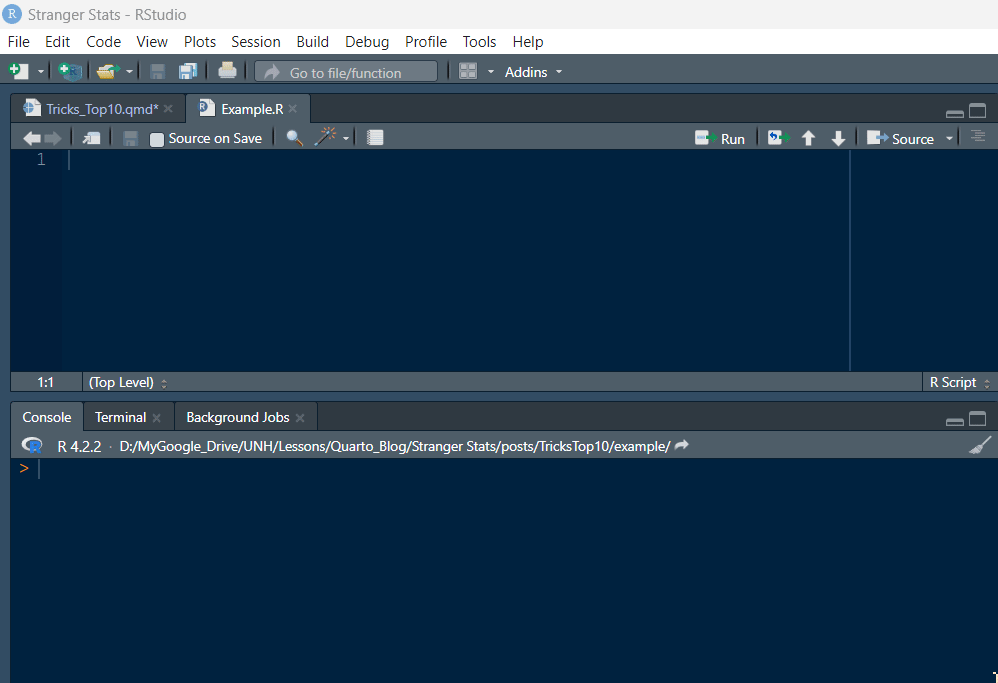Viewport: 998px width, 683px height.
Task: Go to the next section with down arrow
Action: 838,138
